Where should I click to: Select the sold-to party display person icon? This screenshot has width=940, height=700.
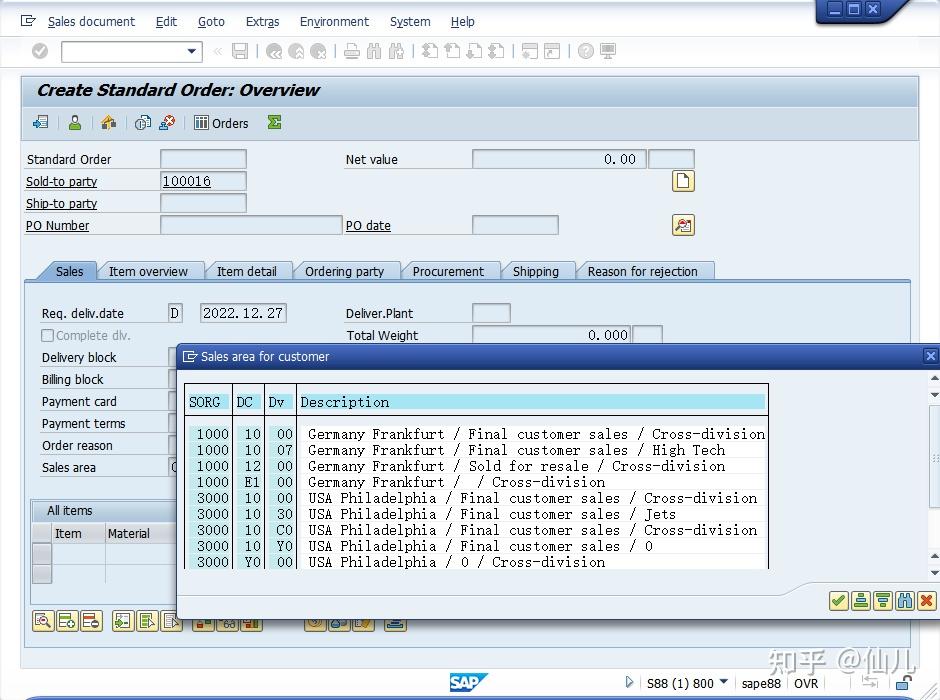point(75,123)
